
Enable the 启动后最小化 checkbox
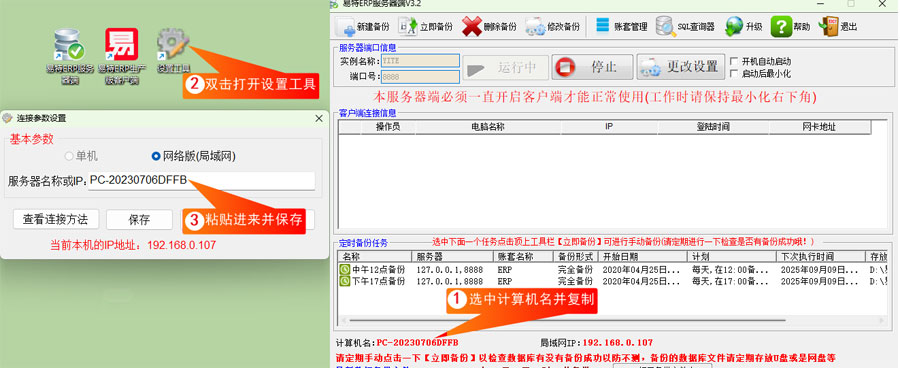click(734, 73)
